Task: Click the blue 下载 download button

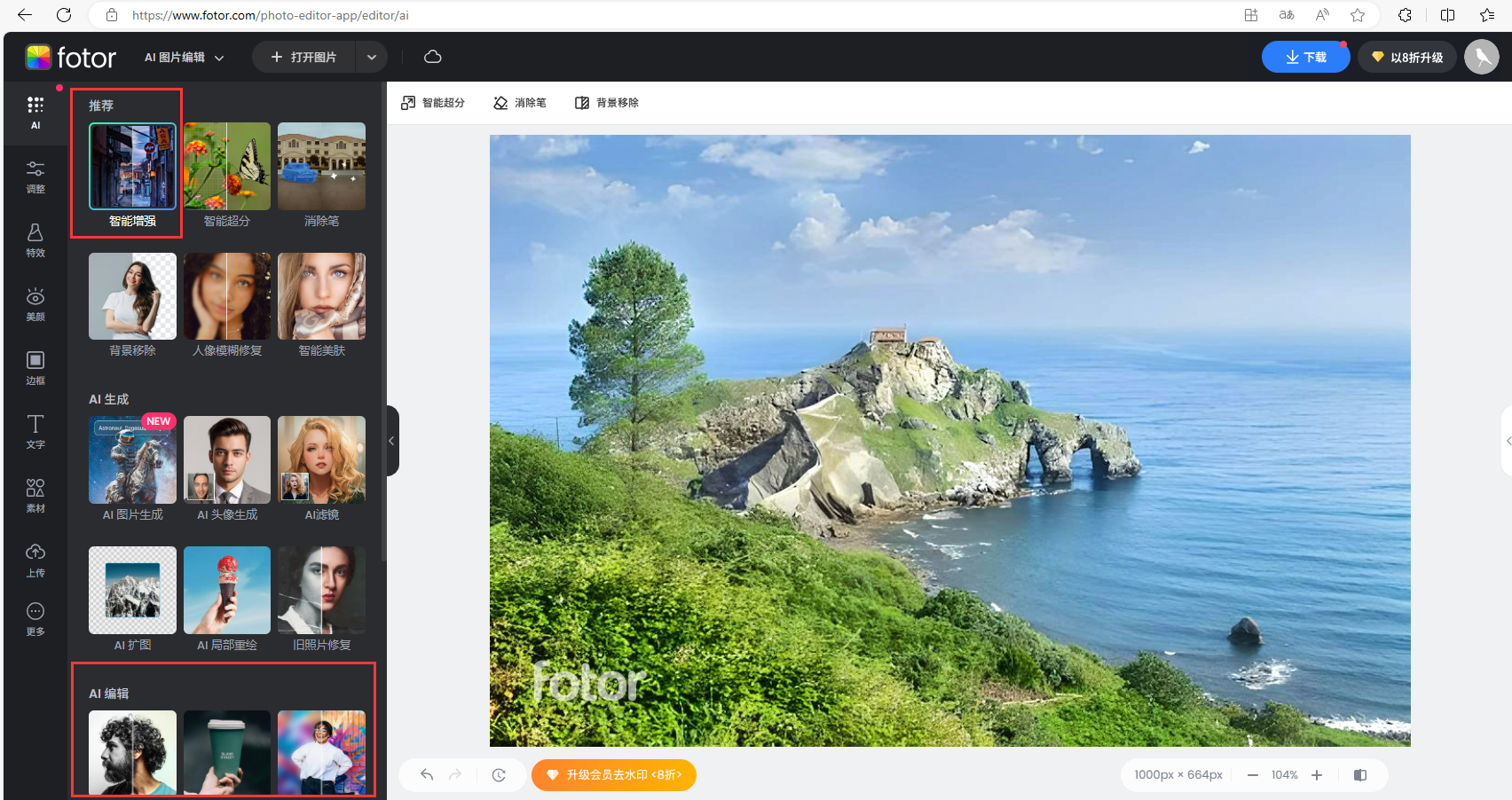Action: pos(1306,57)
